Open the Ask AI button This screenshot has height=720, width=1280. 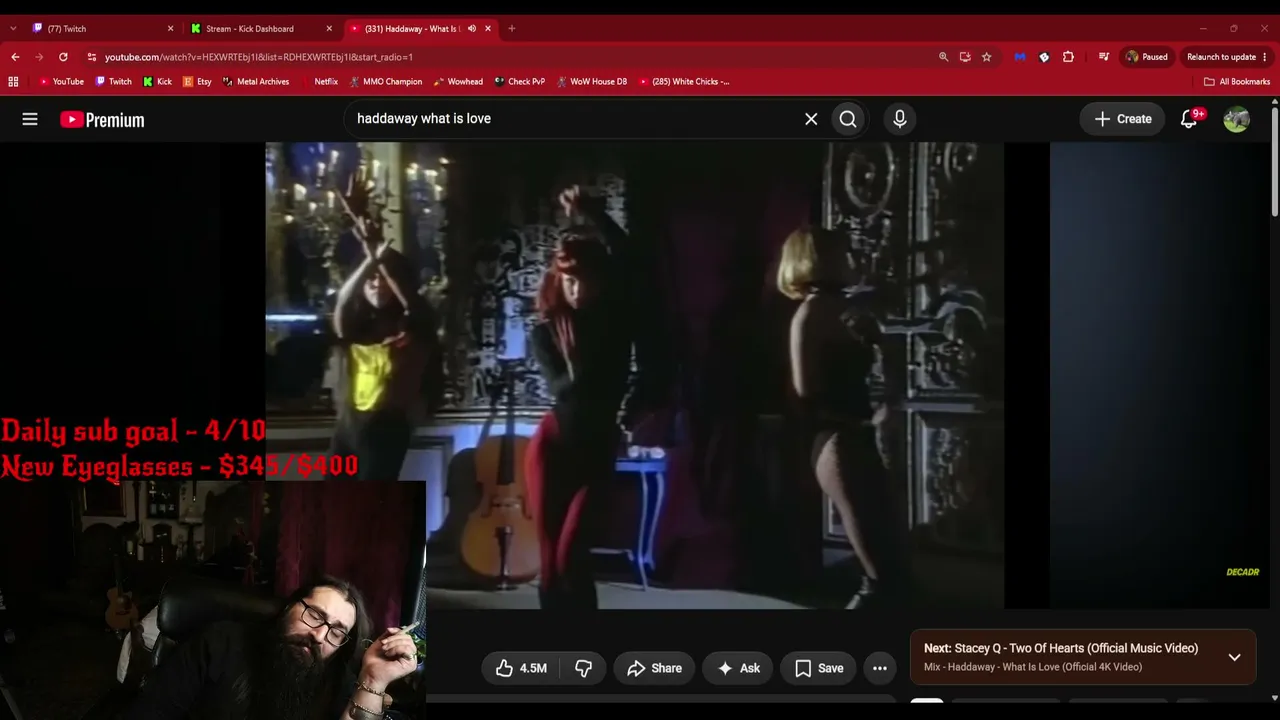737,668
